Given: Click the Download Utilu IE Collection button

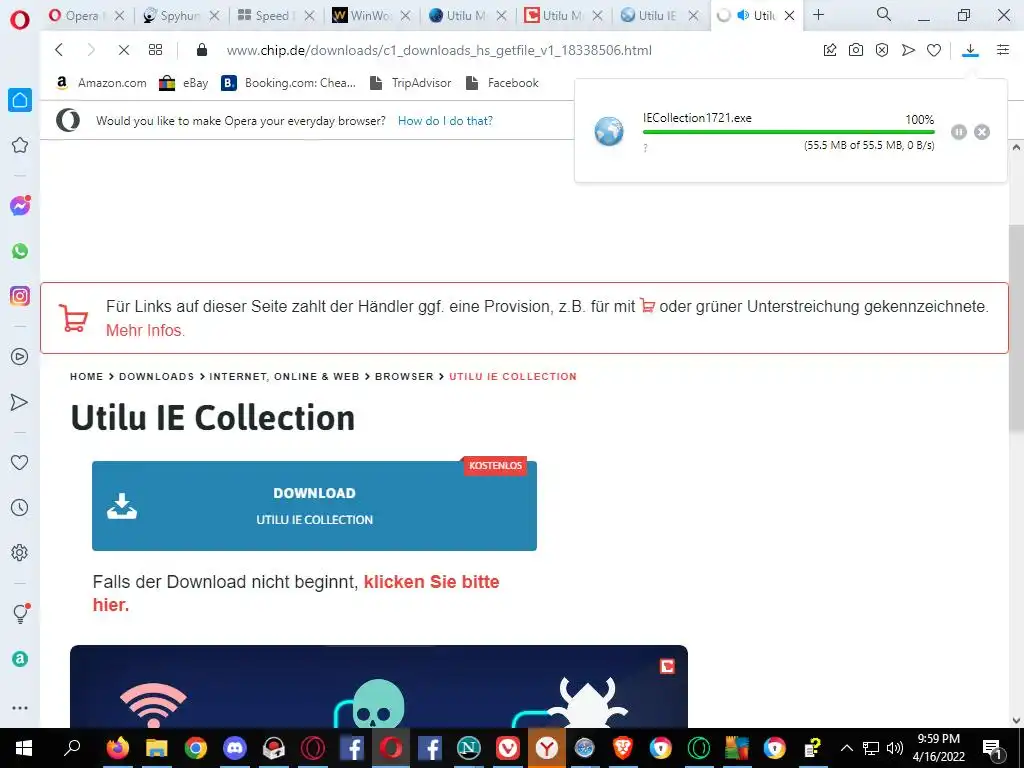Looking at the screenshot, I should pos(314,506).
